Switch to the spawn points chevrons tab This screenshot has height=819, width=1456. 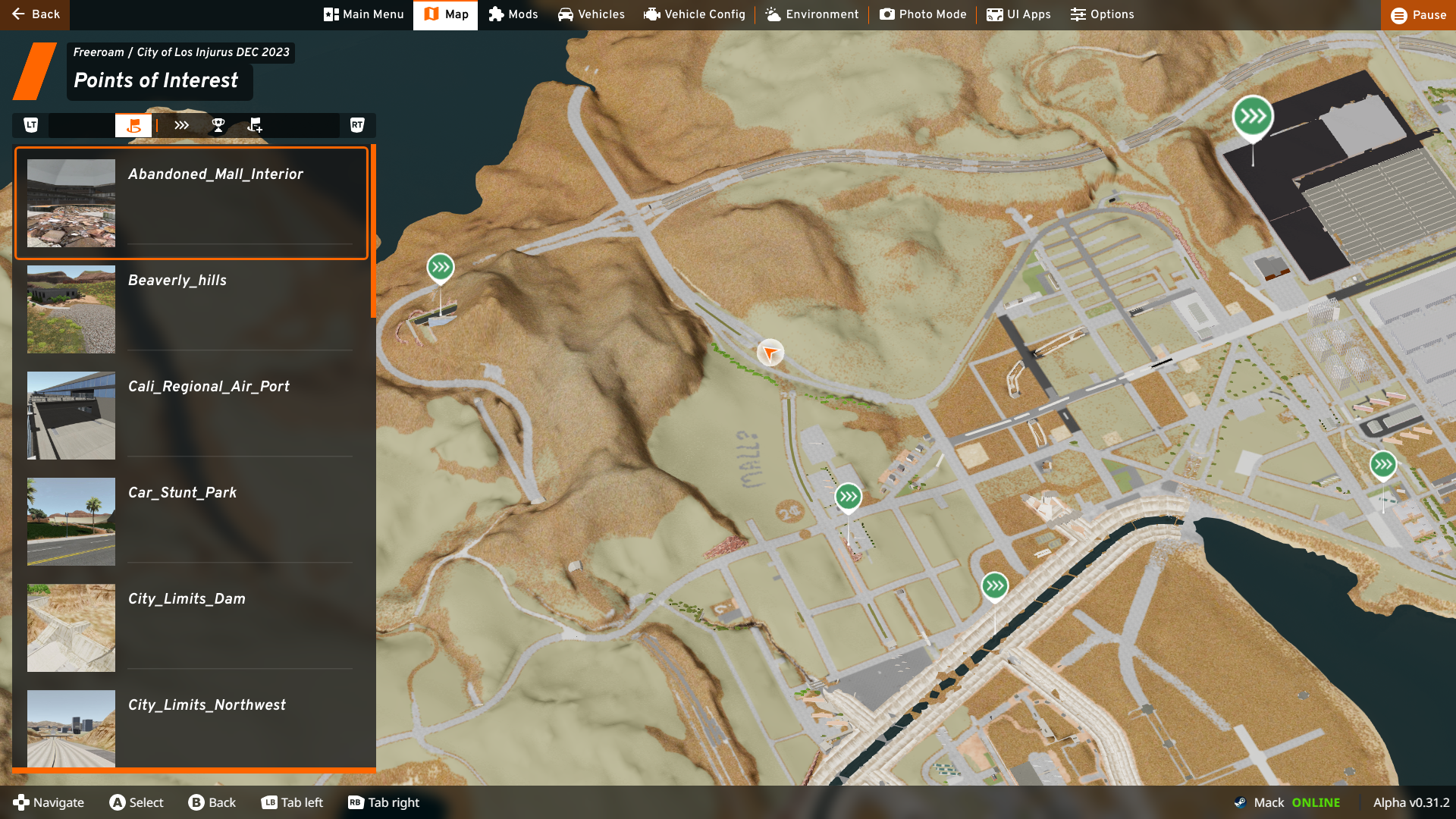click(x=181, y=125)
